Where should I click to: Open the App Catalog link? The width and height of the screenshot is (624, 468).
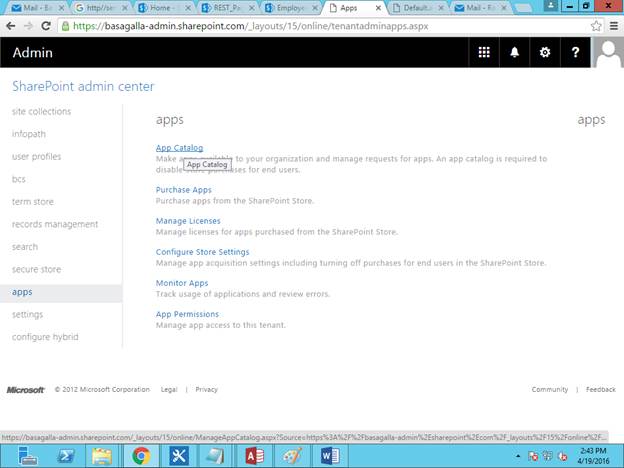coord(179,148)
